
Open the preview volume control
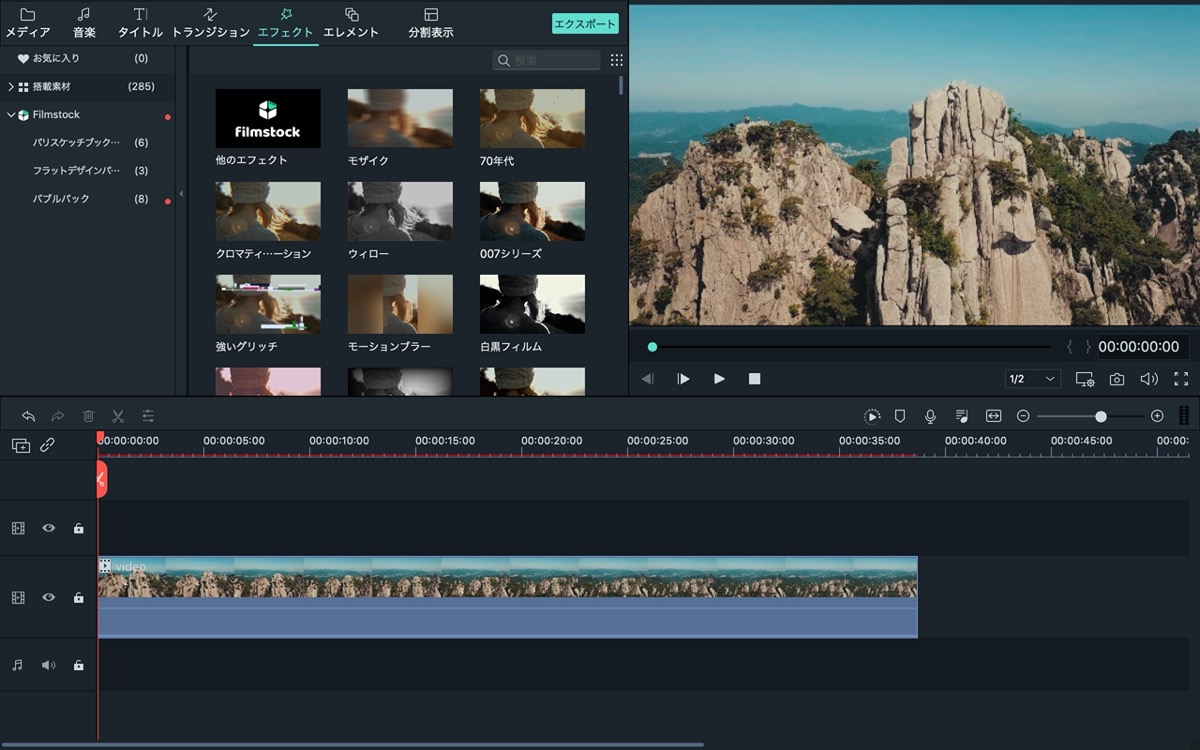pyautogui.click(x=1149, y=379)
